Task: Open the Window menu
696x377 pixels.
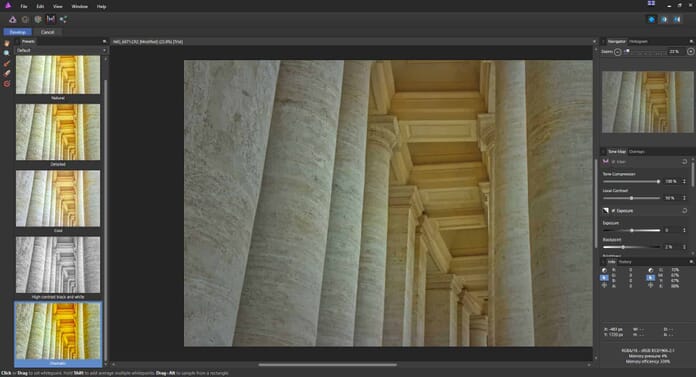Action: click(x=79, y=7)
